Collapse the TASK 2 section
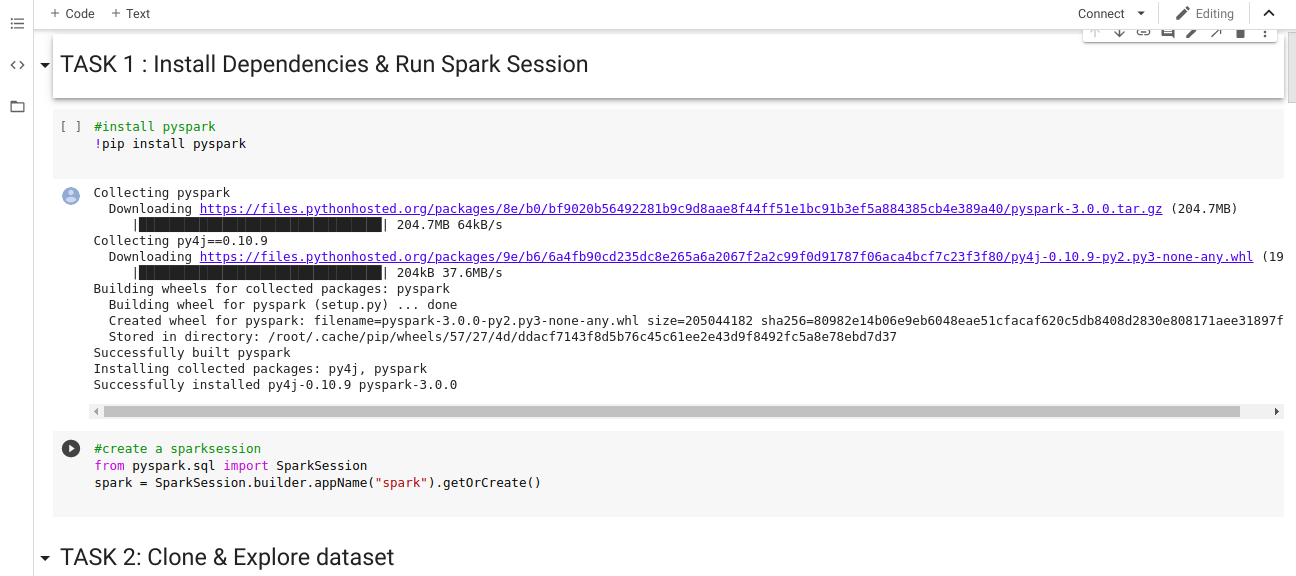Viewport: 1296px width, 576px height. (x=44, y=558)
